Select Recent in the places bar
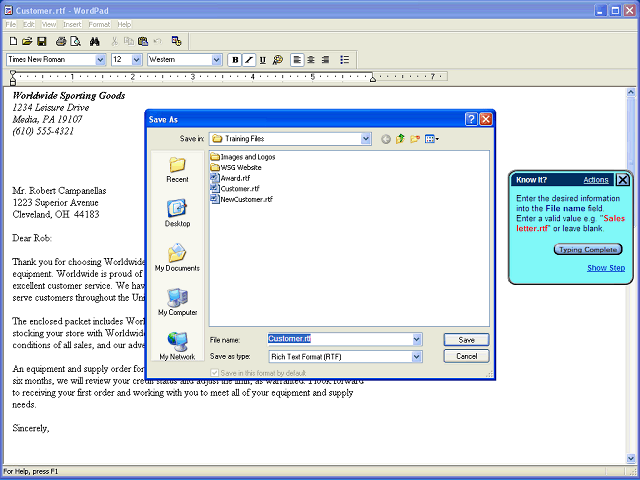The height and width of the screenshot is (480, 640). (x=178, y=170)
